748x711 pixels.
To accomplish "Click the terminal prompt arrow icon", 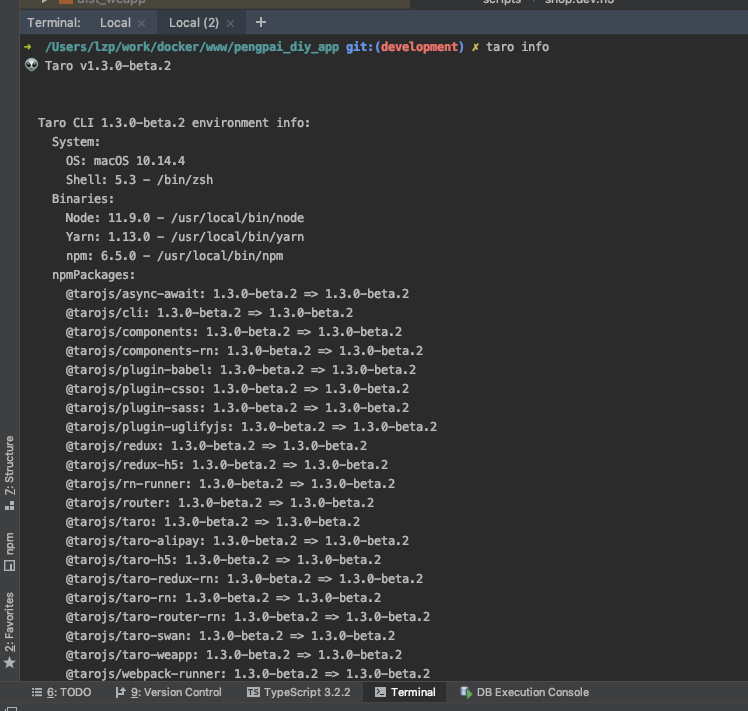I will coord(28,47).
